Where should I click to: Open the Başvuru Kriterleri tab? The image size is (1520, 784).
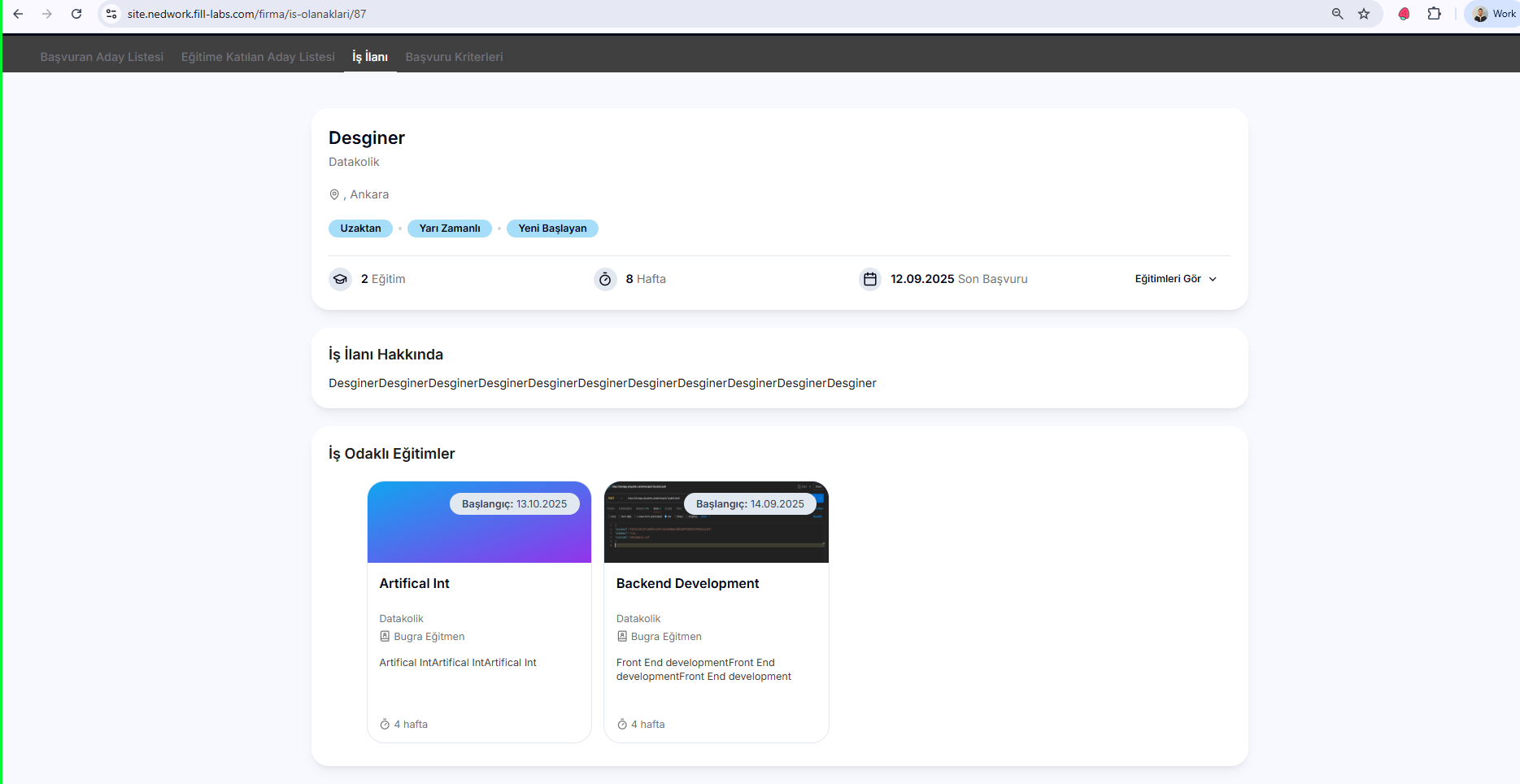click(454, 57)
